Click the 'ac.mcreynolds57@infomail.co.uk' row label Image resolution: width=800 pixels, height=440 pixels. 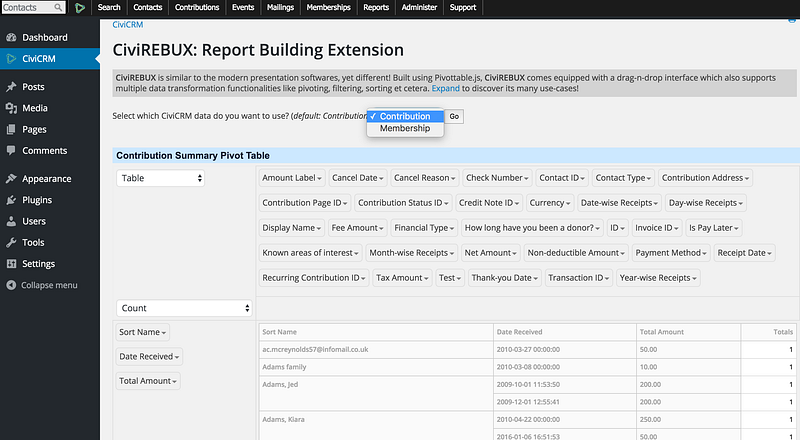click(x=315, y=350)
